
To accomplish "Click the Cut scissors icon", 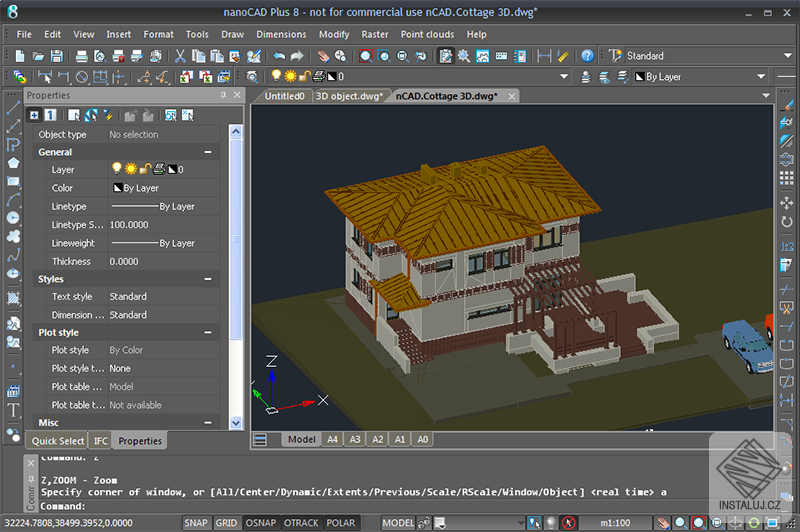I will coord(180,56).
